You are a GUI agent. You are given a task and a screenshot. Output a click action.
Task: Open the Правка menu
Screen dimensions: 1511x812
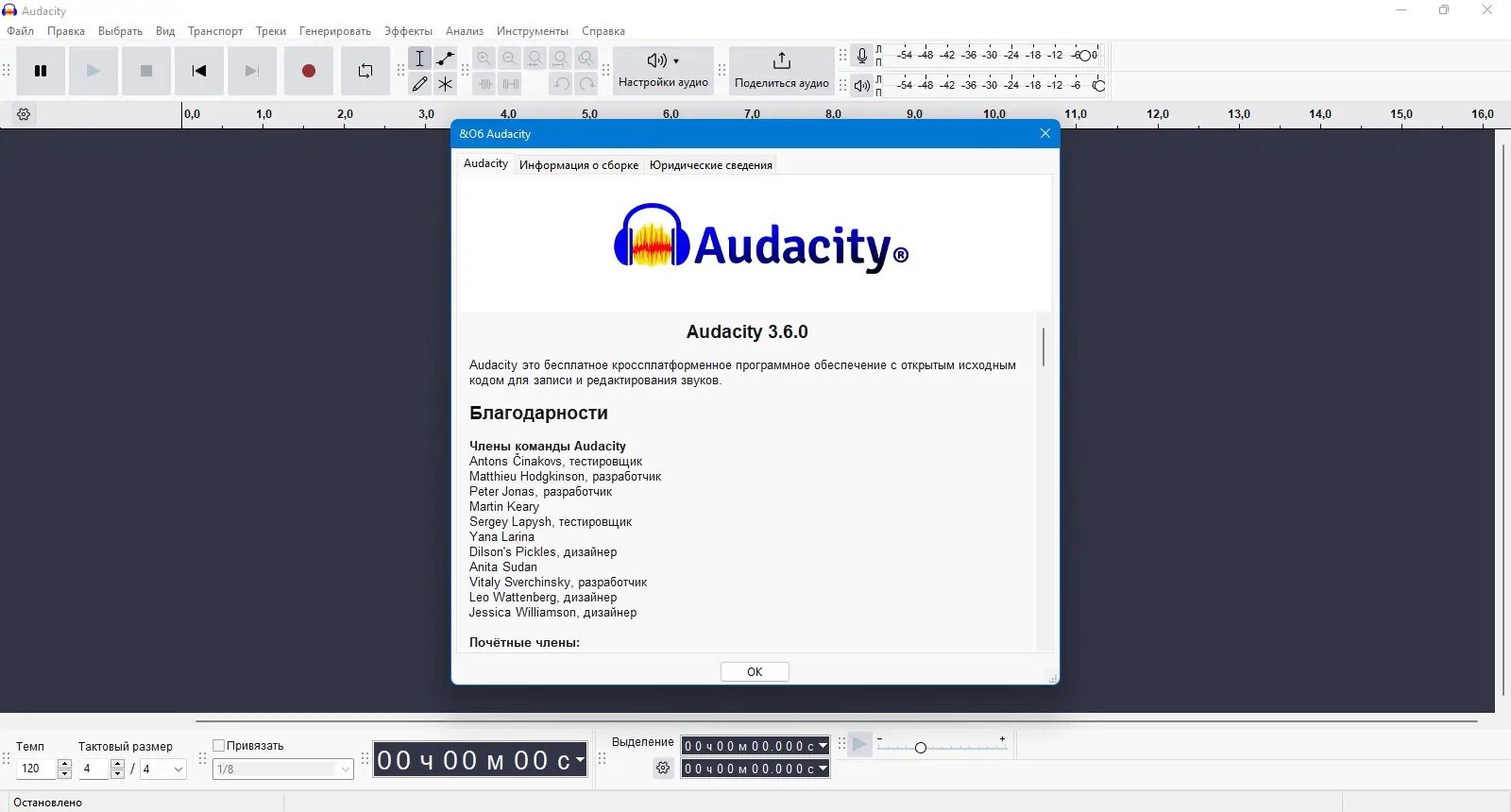[66, 31]
